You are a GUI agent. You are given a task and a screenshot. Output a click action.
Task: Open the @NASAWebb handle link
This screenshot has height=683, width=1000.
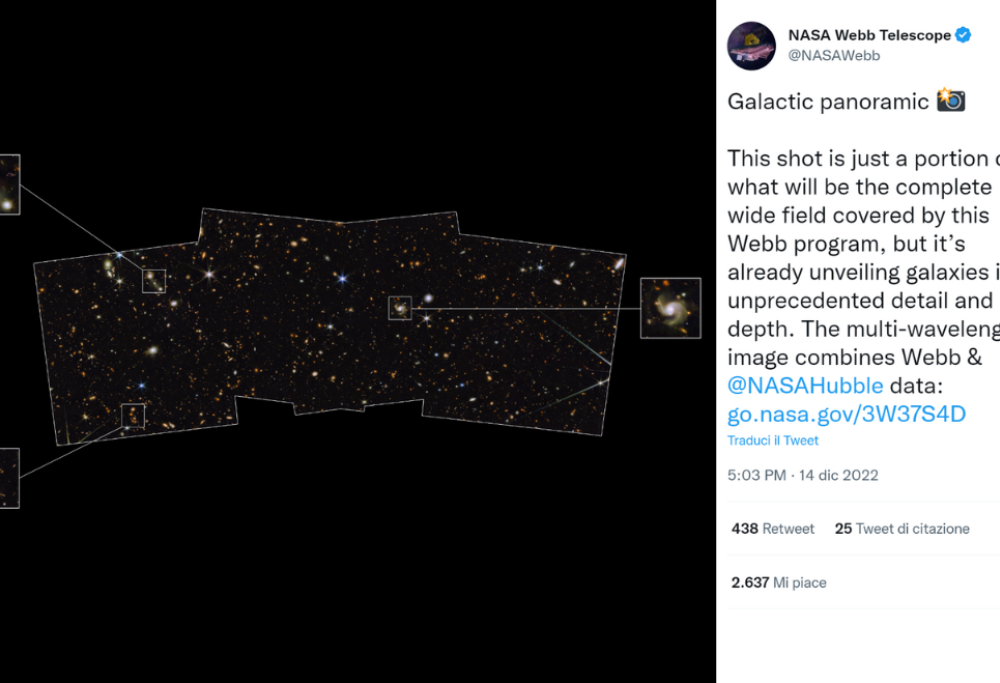coord(834,55)
